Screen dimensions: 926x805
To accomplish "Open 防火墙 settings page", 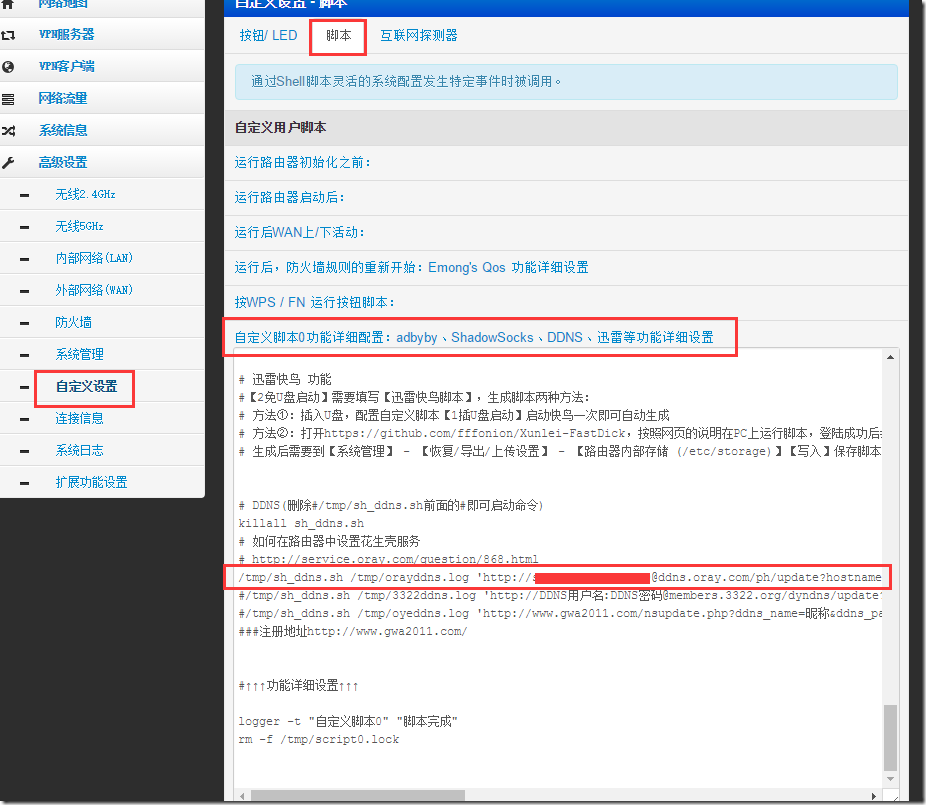I will (x=73, y=322).
